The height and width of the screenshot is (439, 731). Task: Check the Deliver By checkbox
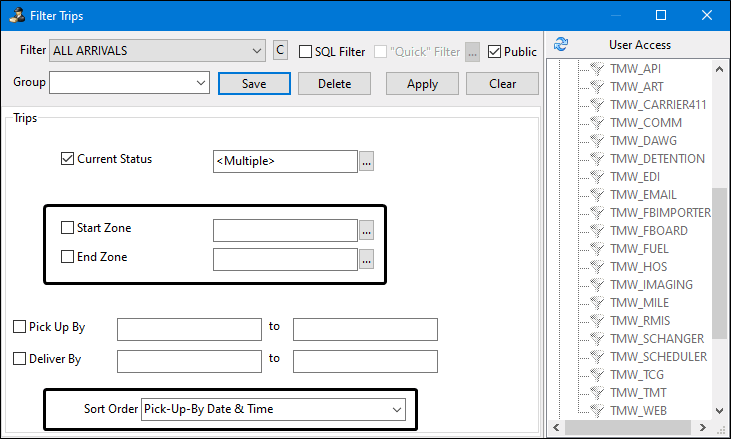(x=19, y=358)
